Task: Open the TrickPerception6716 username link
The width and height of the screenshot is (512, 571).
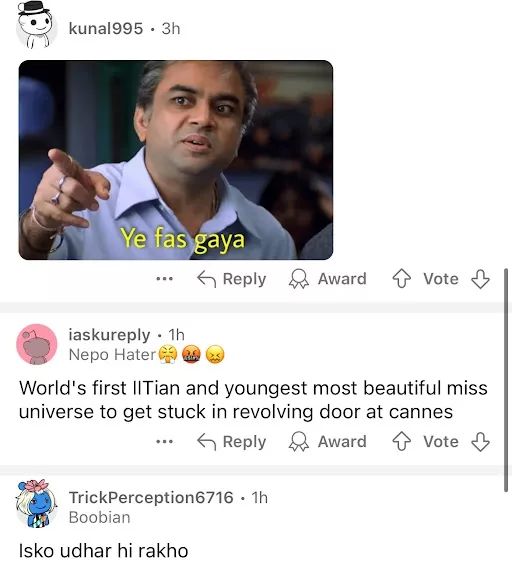Action: pos(151,497)
